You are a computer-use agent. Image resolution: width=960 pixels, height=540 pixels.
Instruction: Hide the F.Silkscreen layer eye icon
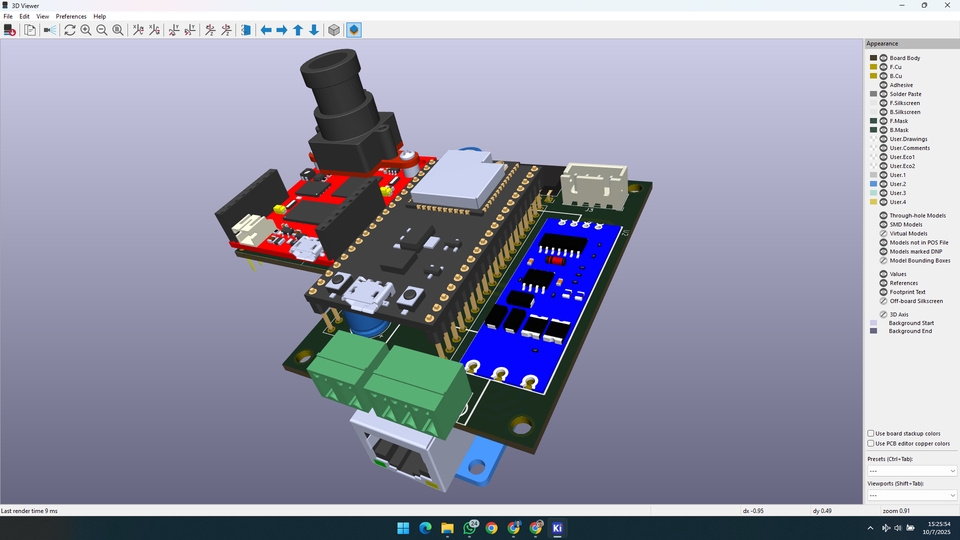884,103
